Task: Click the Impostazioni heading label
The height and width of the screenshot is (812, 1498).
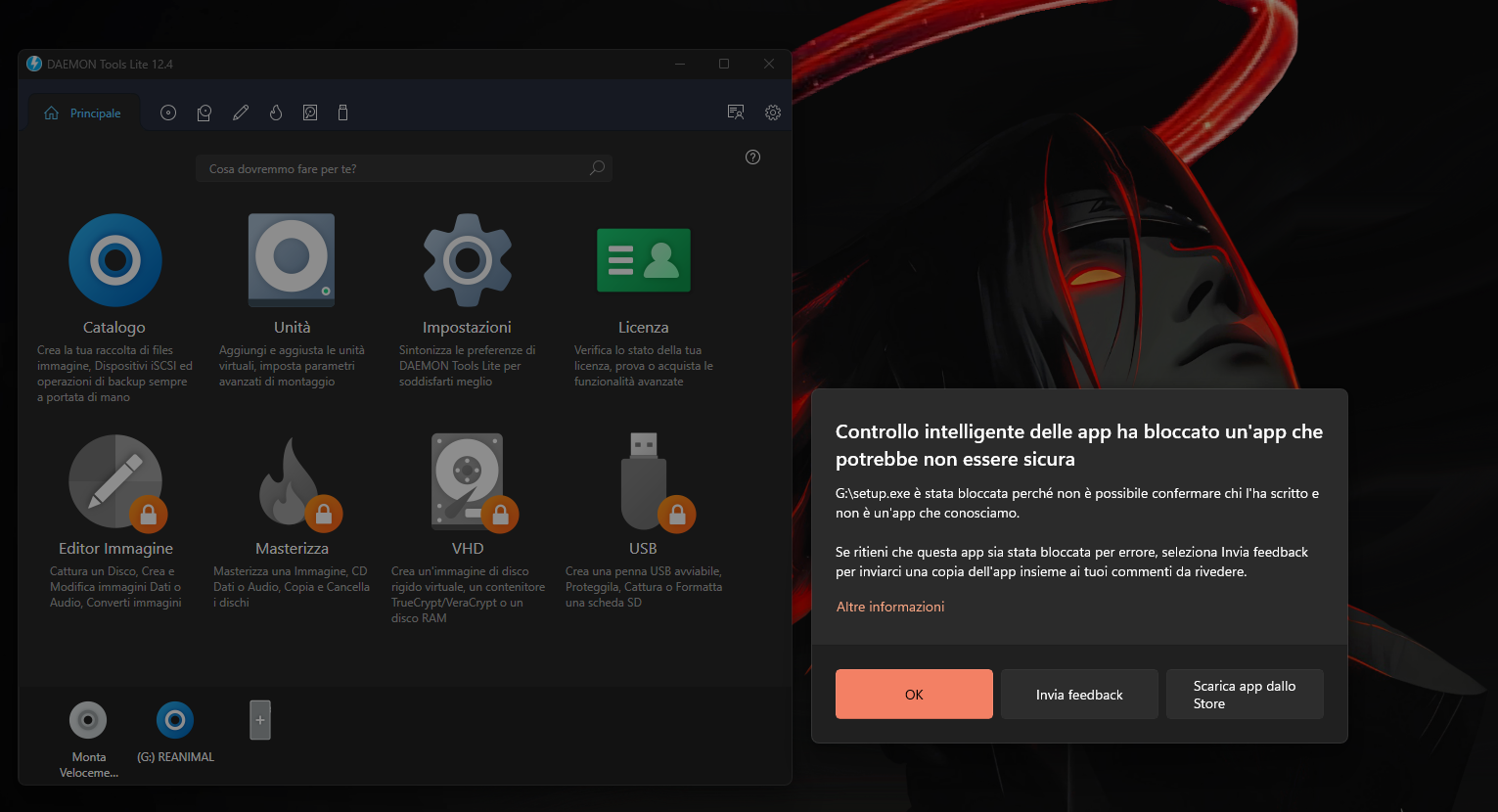Action: (x=467, y=328)
